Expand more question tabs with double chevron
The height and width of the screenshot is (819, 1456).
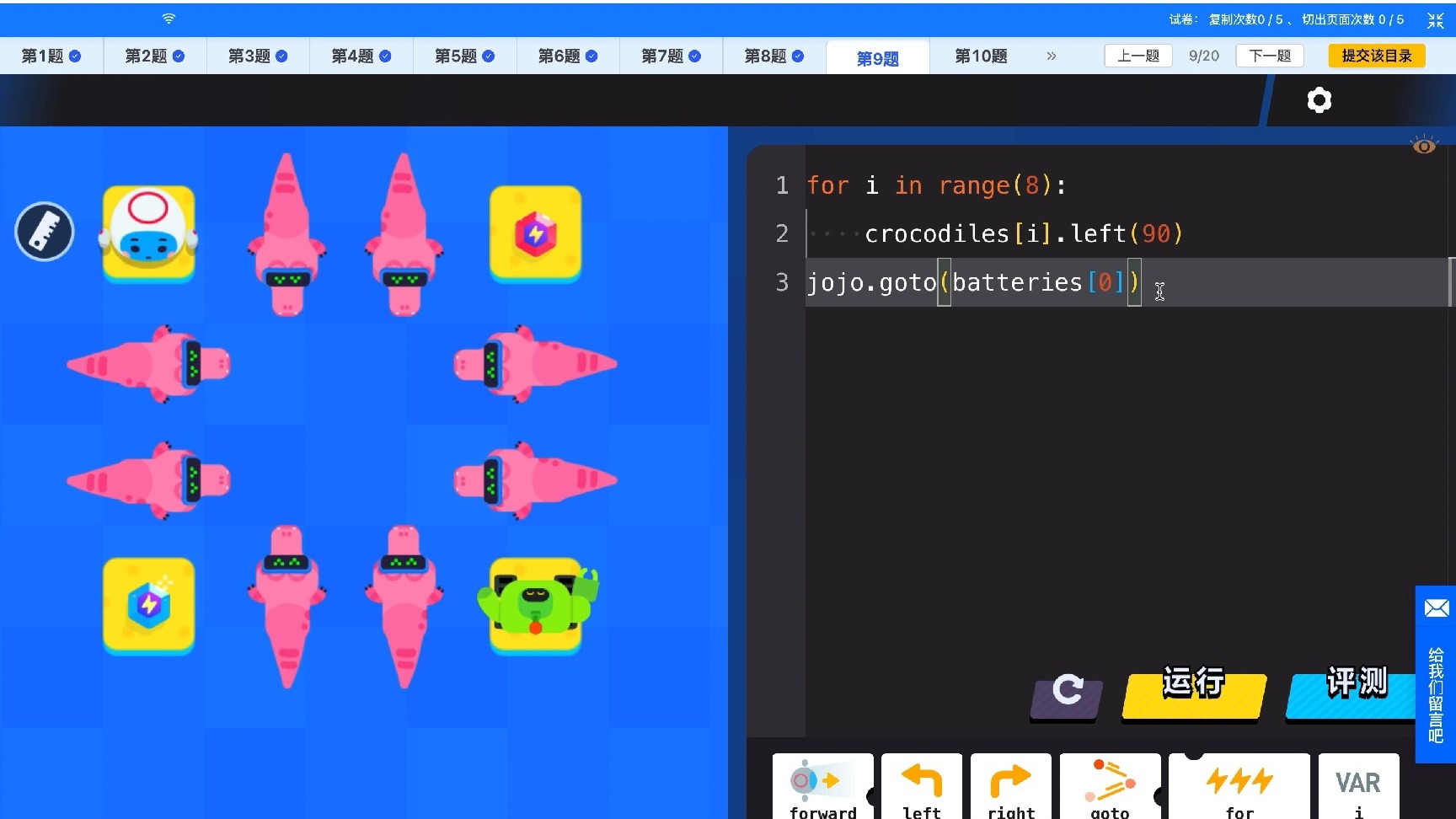(x=1051, y=56)
